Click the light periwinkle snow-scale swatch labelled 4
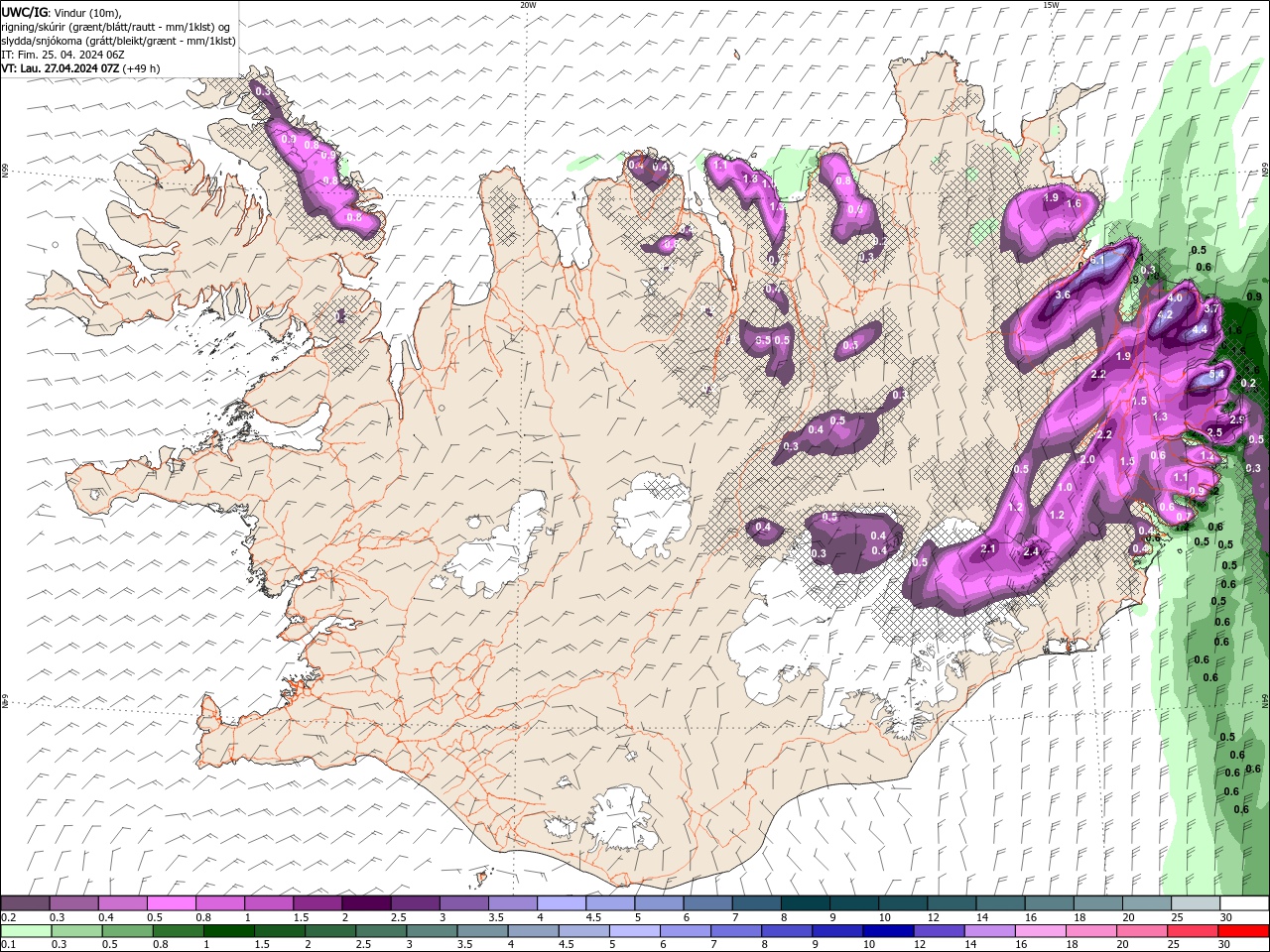Image resolution: width=1270 pixels, height=952 pixels. [562, 903]
